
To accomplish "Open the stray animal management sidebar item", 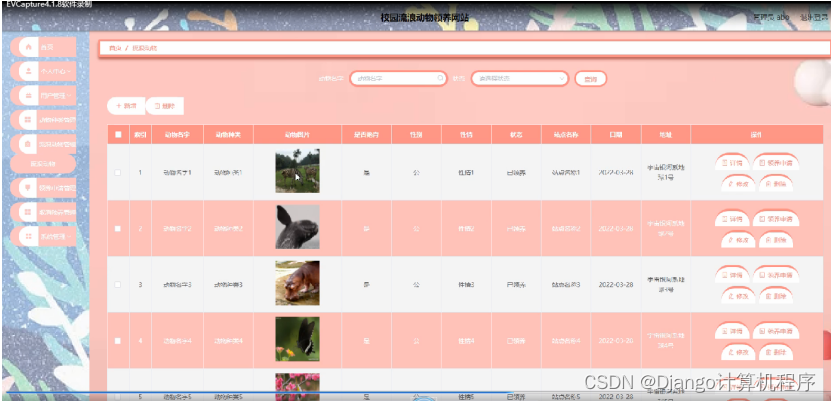I will 43,144.
